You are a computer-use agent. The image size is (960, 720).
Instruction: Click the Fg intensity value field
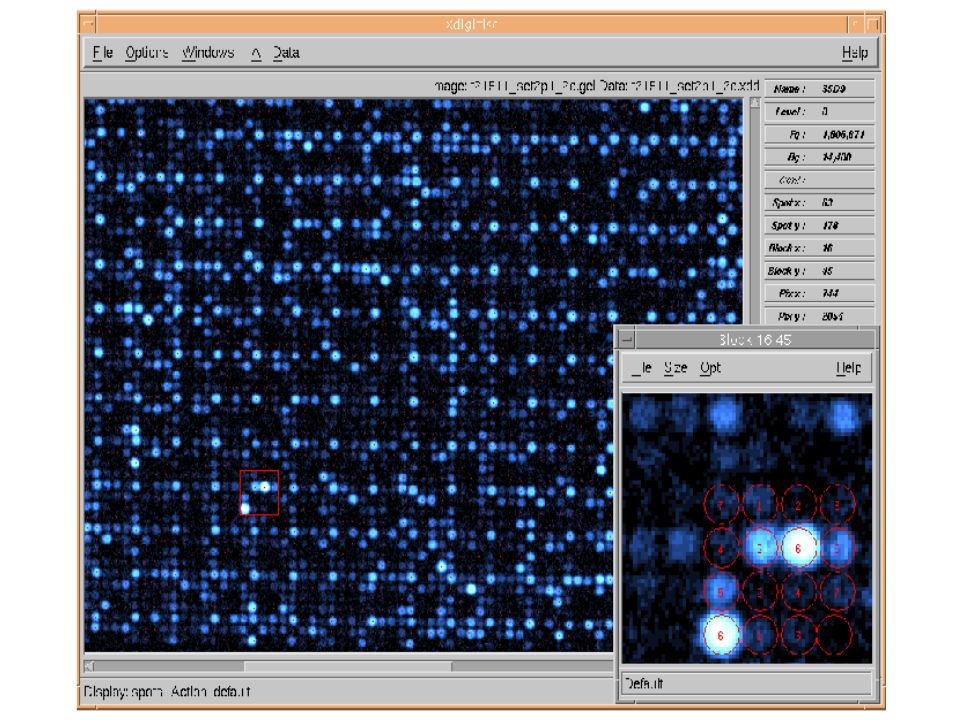pyautogui.click(x=819, y=134)
